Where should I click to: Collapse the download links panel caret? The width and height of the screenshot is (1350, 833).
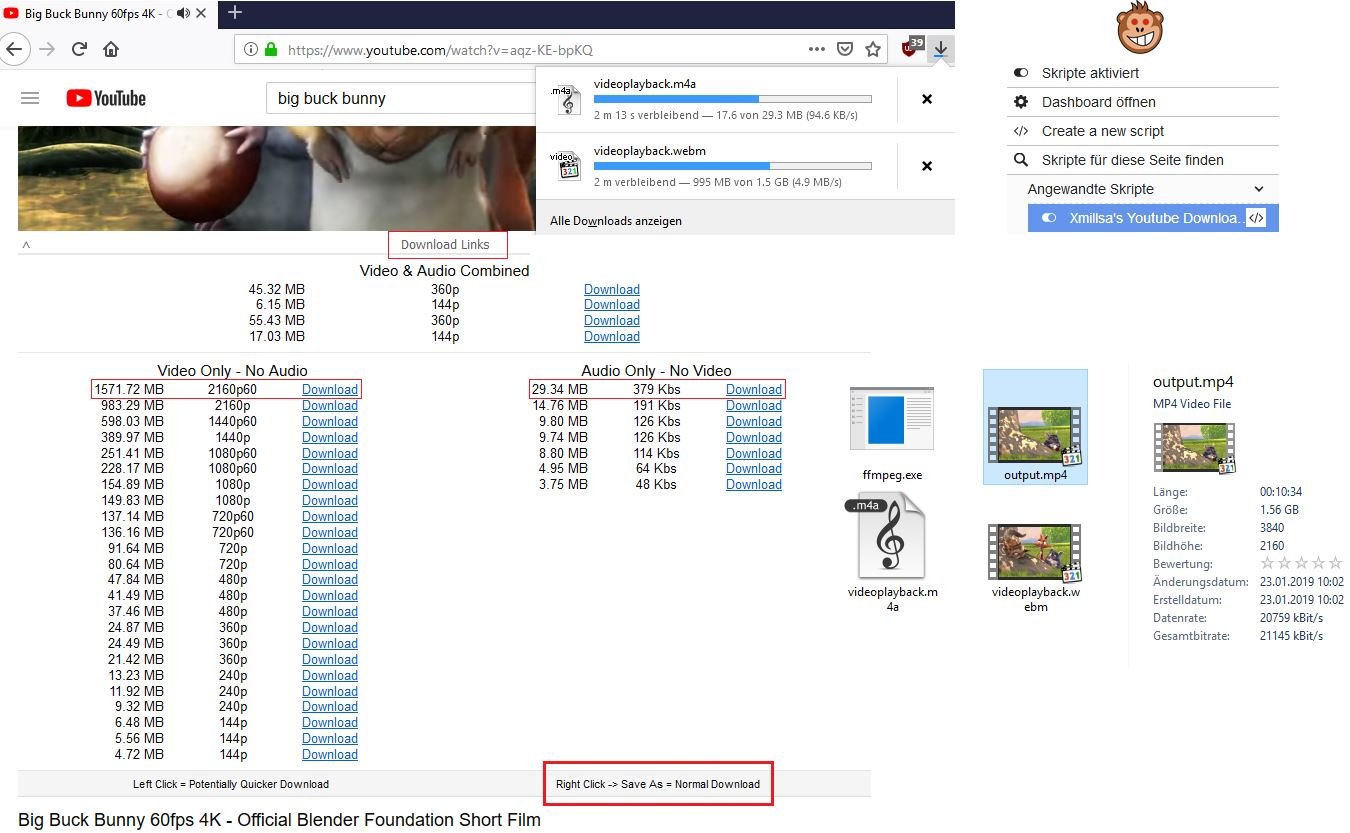coord(26,245)
